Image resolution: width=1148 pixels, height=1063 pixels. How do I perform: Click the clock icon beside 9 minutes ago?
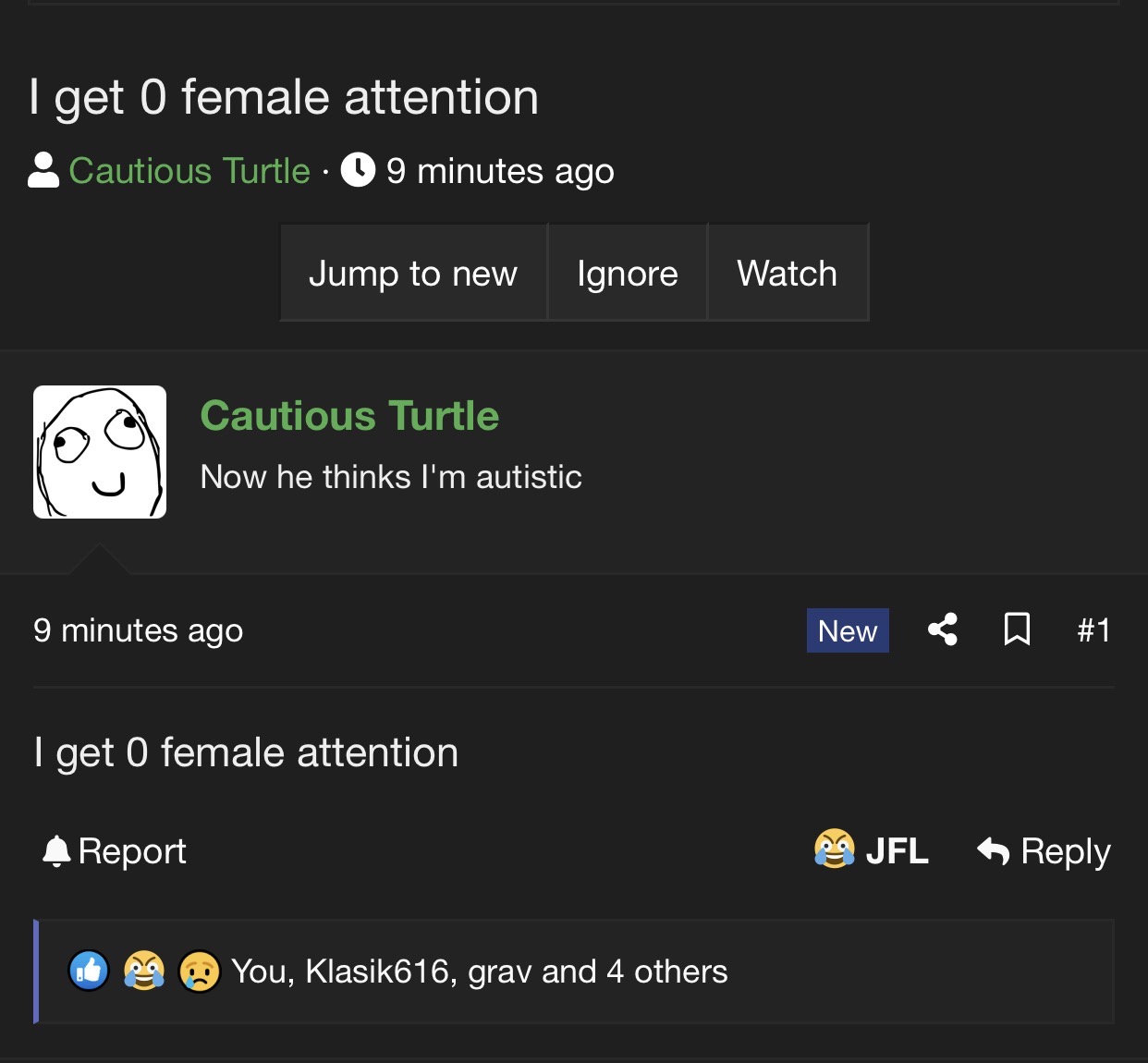coord(358,170)
